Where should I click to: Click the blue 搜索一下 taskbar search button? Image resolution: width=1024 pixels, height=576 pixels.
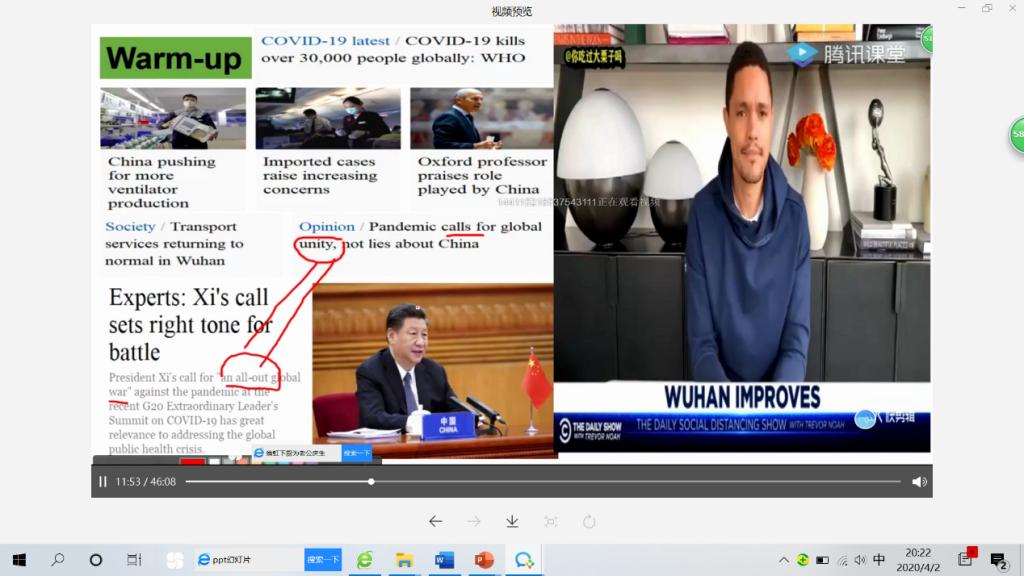[323, 560]
